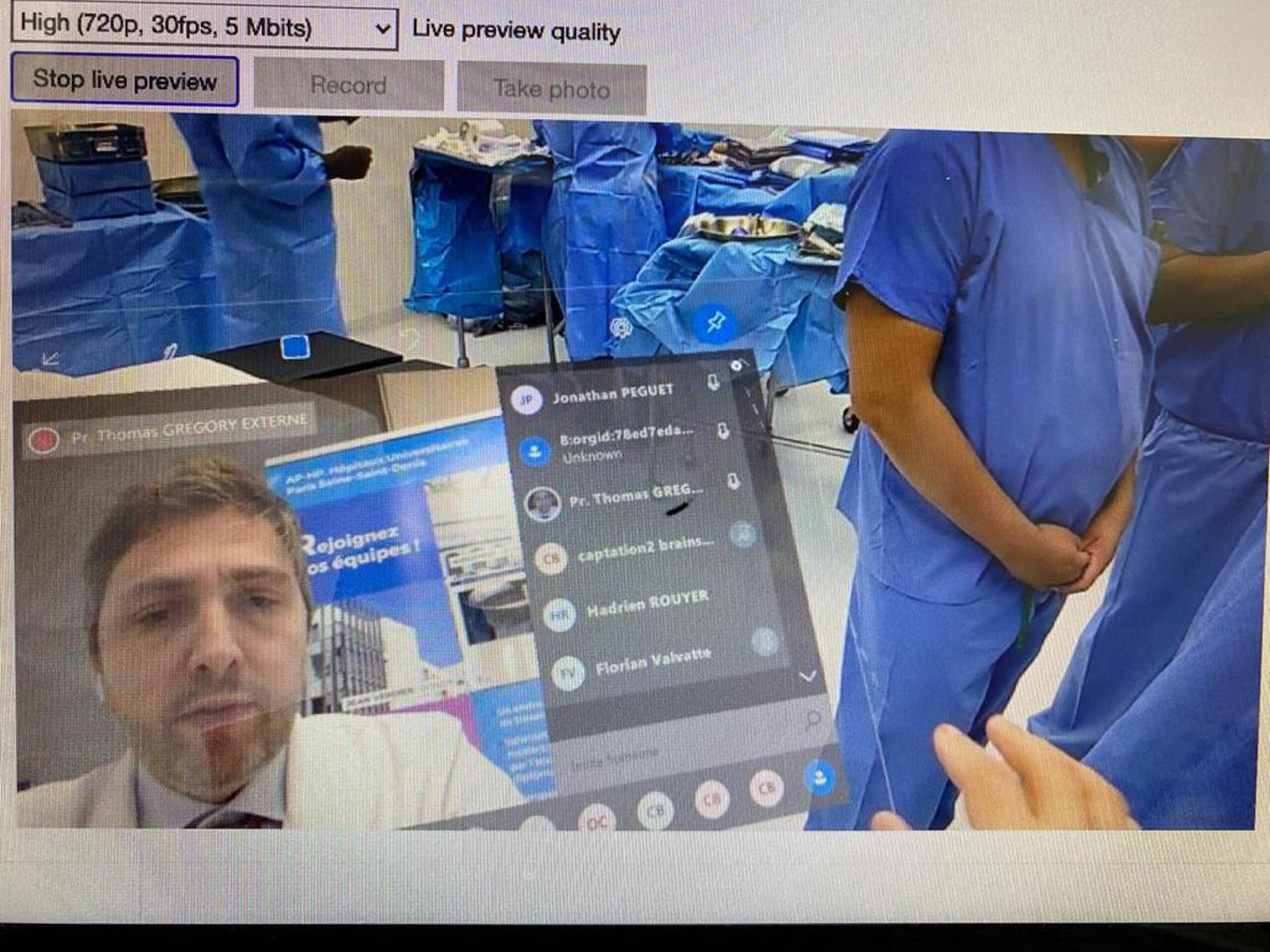Click the diagonal arrow annotation tool
This screenshot has height=952, width=1270.
click(x=51, y=359)
